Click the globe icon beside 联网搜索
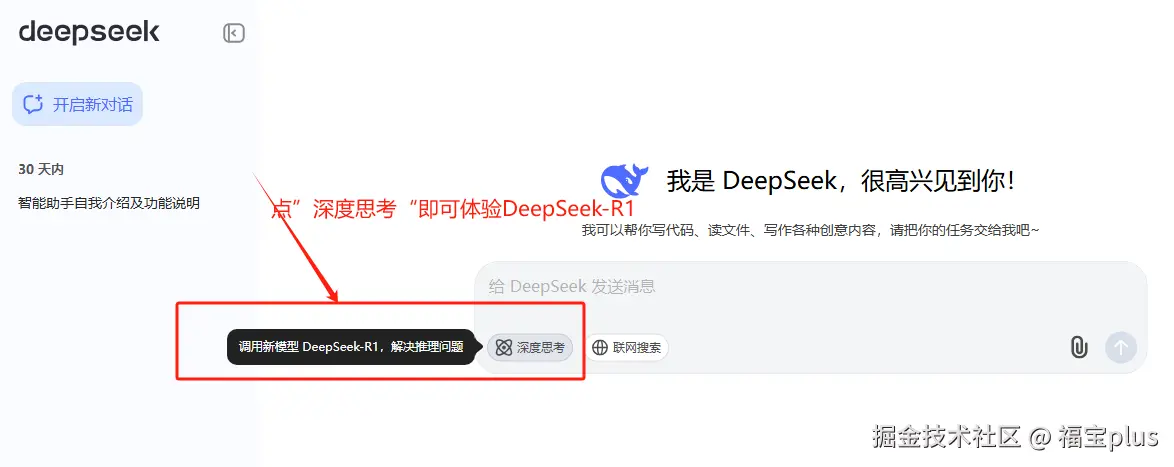 tap(600, 347)
